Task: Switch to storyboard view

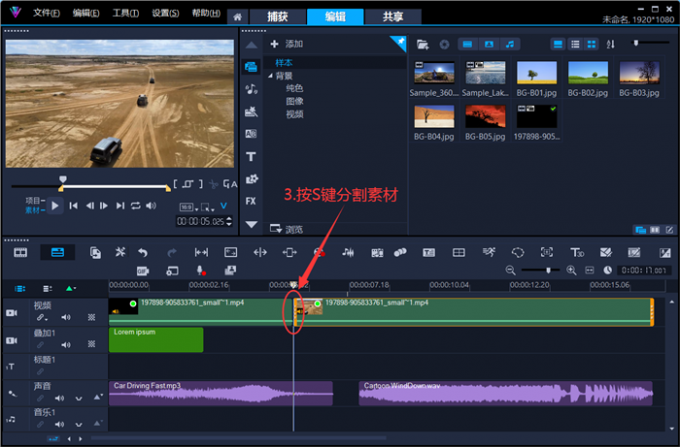Action: pos(20,252)
